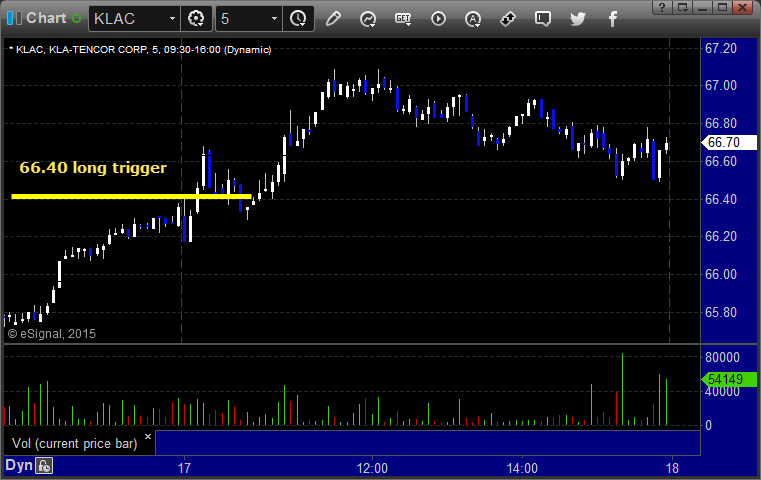This screenshot has height=480, width=761.
Task: Click the 18 date label on time axis
Action: click(672, 468)
